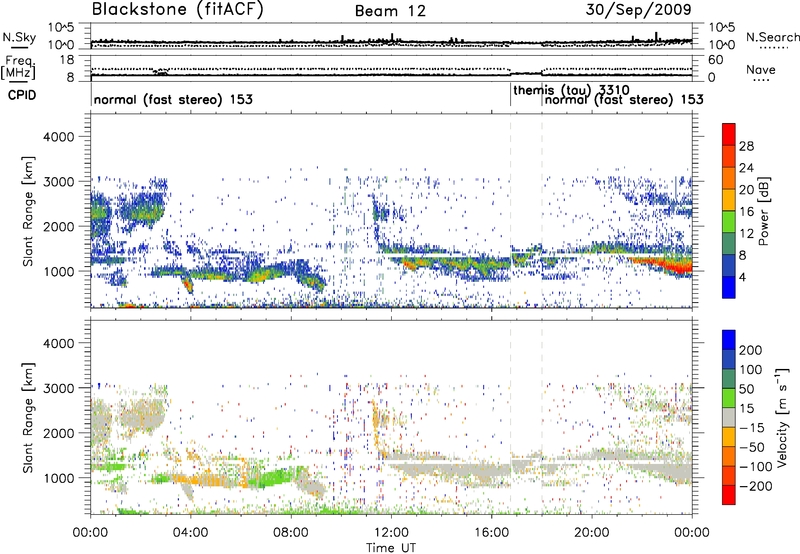Screen dimensions: 800x554
Task: Click the 'Beam 12' label
Action: (x=390, y=11)
